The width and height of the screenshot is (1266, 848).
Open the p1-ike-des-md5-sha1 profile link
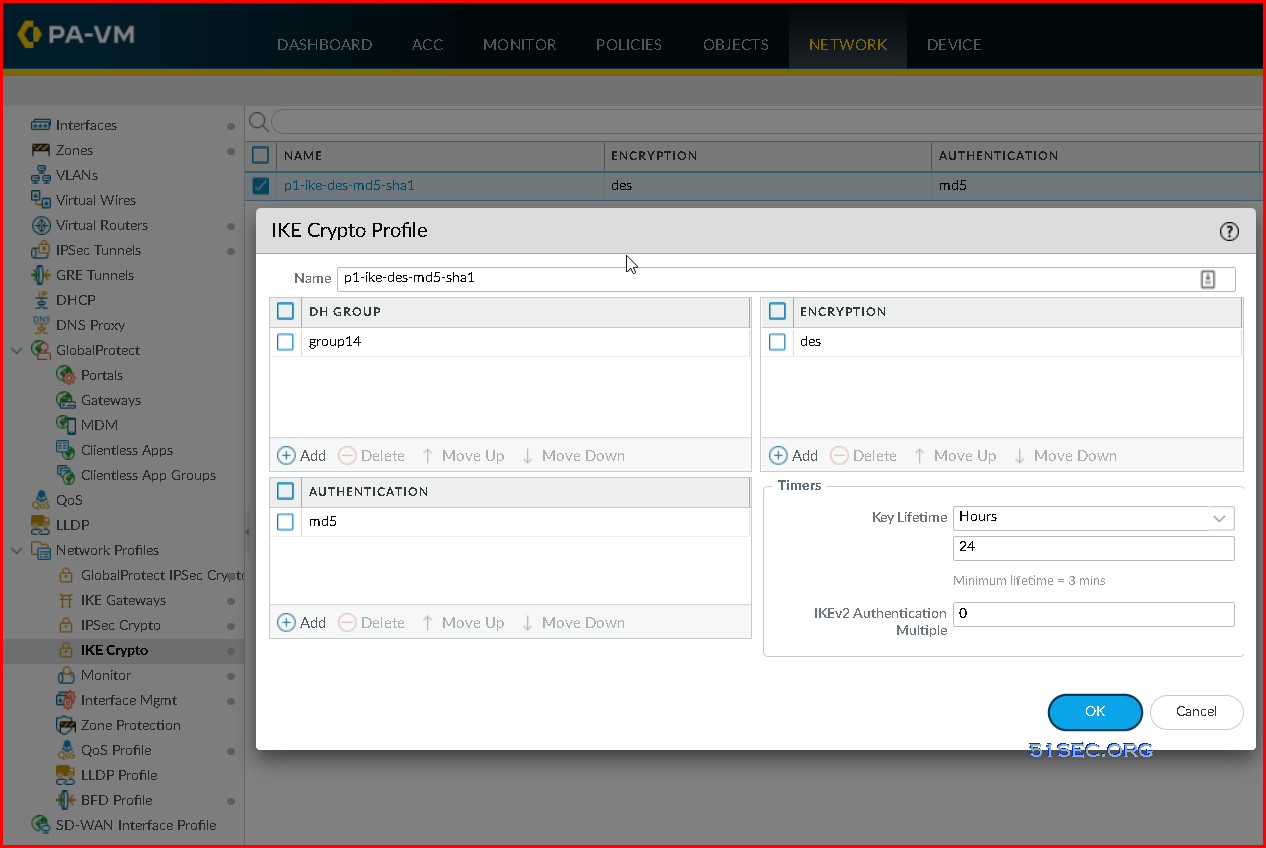click(x=349, y=185)
